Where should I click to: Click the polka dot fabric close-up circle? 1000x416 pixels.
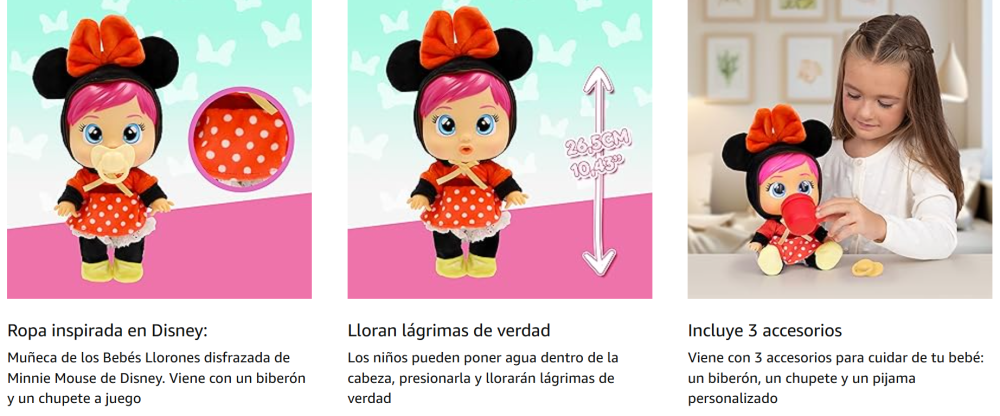pyautogui.click(x=241, y=139)
